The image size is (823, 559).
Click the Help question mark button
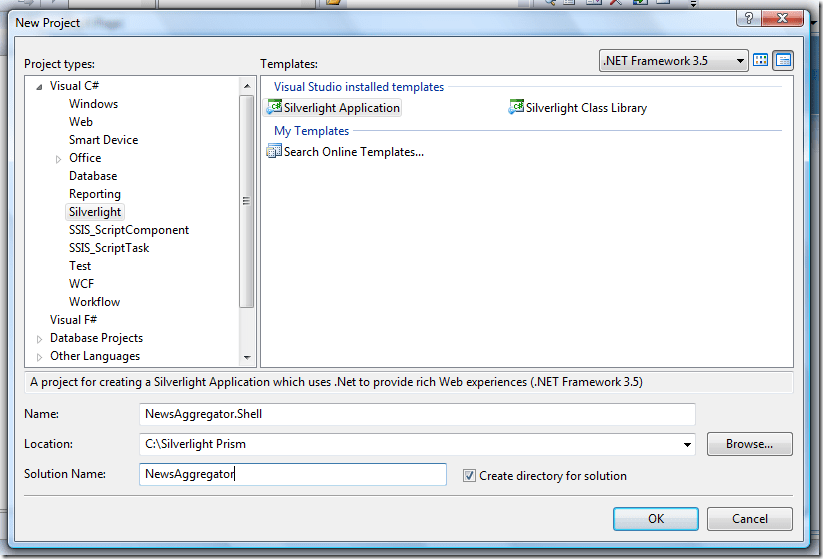click(746, 19)
